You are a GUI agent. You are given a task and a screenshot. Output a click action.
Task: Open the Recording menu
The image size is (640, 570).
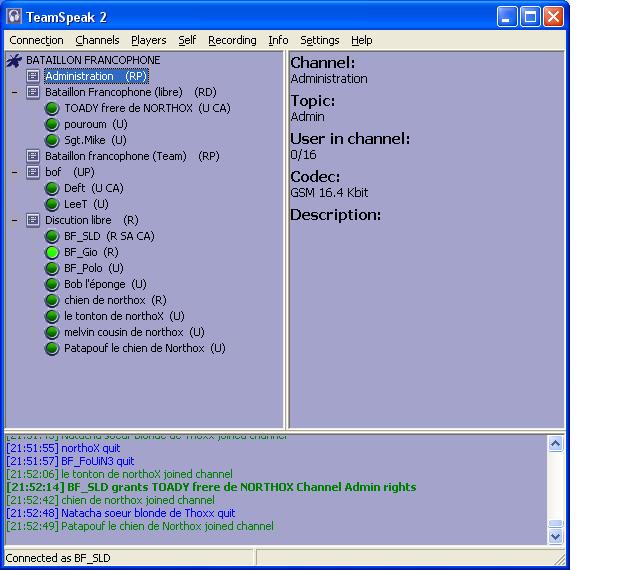point(232,40)
